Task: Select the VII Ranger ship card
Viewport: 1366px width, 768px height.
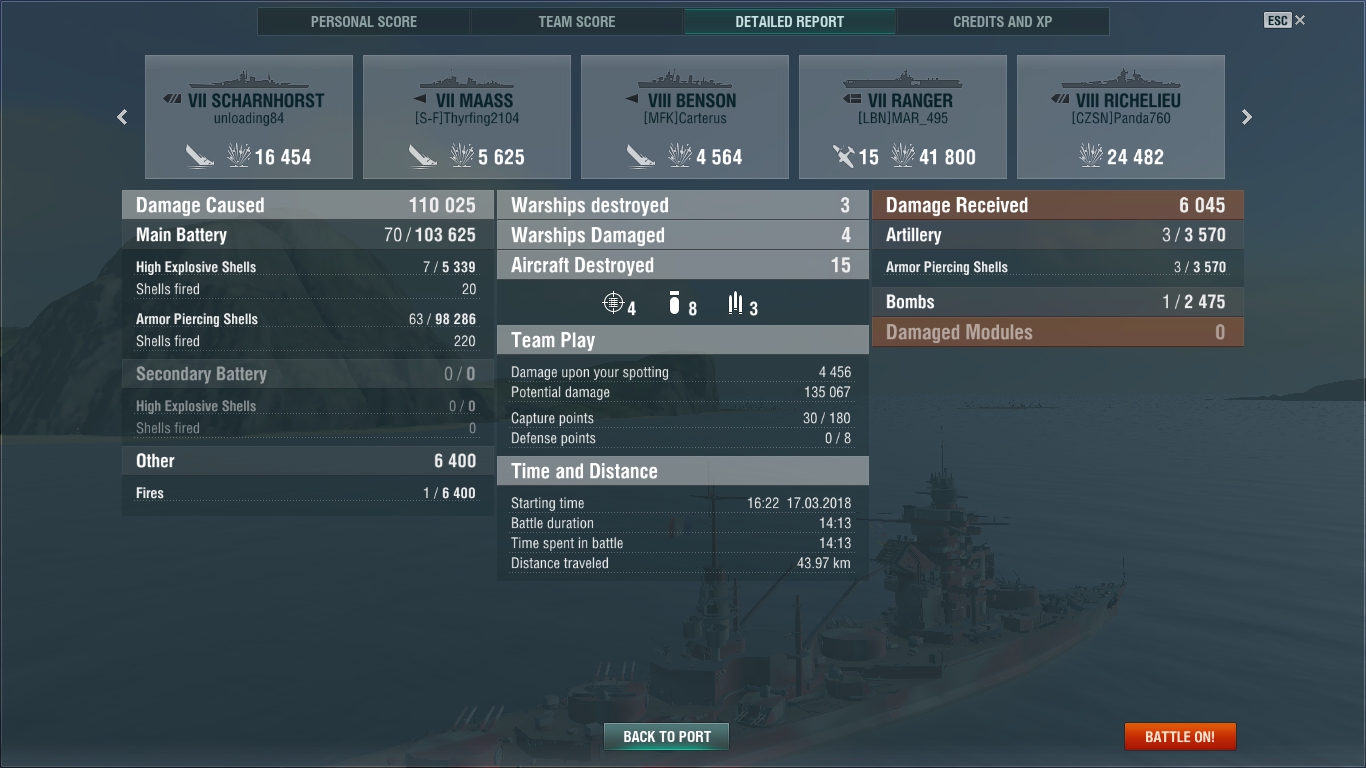Action: point(903,117)
